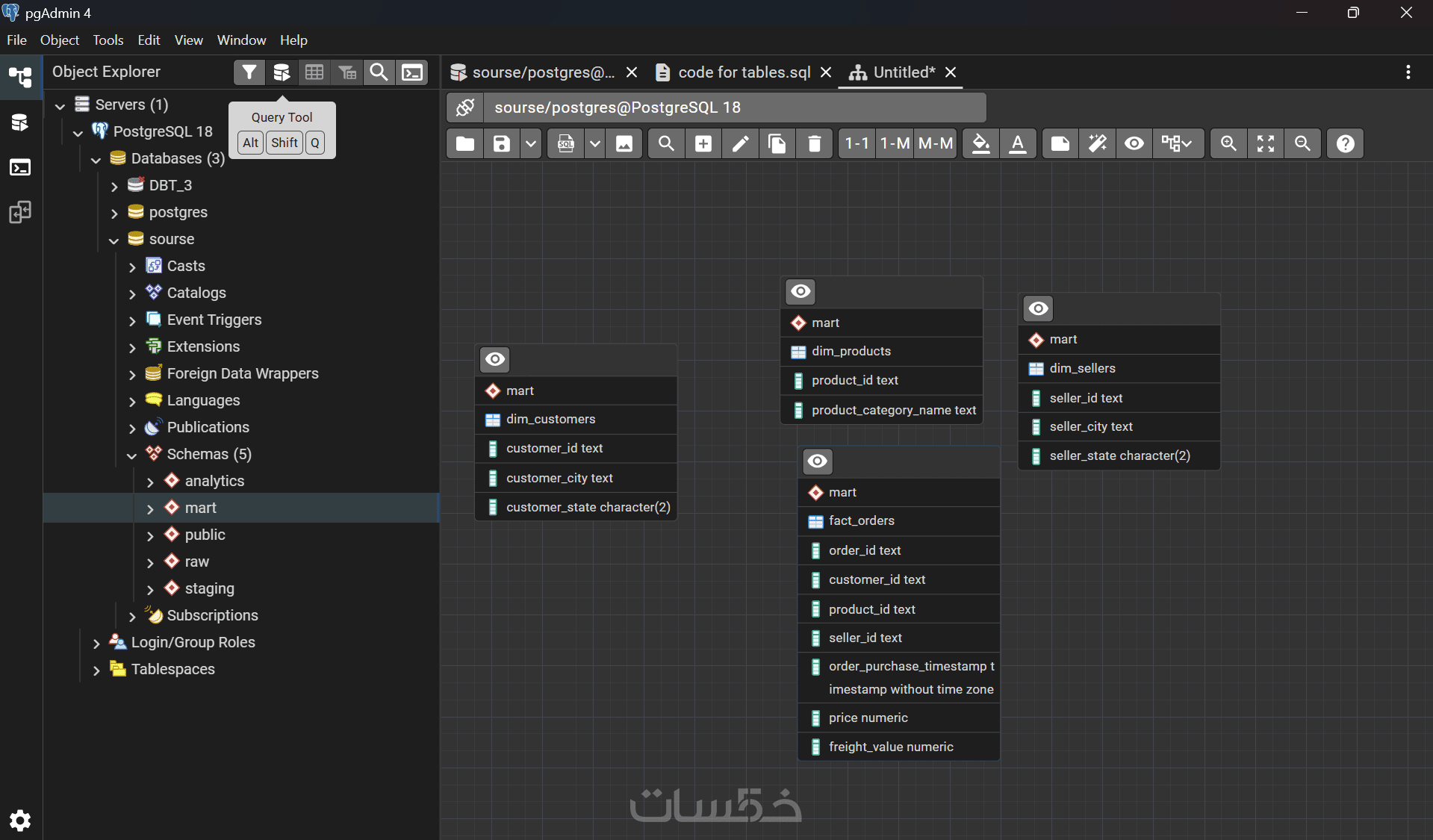Close the code for tables.sql tab
The width and height of the screenshot is (1433, 840).
(826, 72)
